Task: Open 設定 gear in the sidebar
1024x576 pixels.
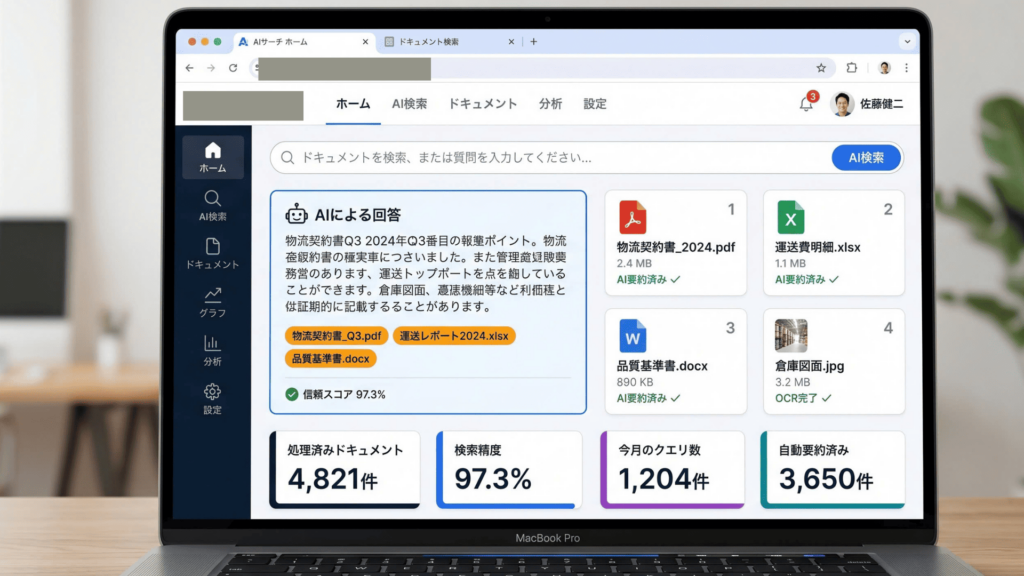Action: click(x=212, y=399)
